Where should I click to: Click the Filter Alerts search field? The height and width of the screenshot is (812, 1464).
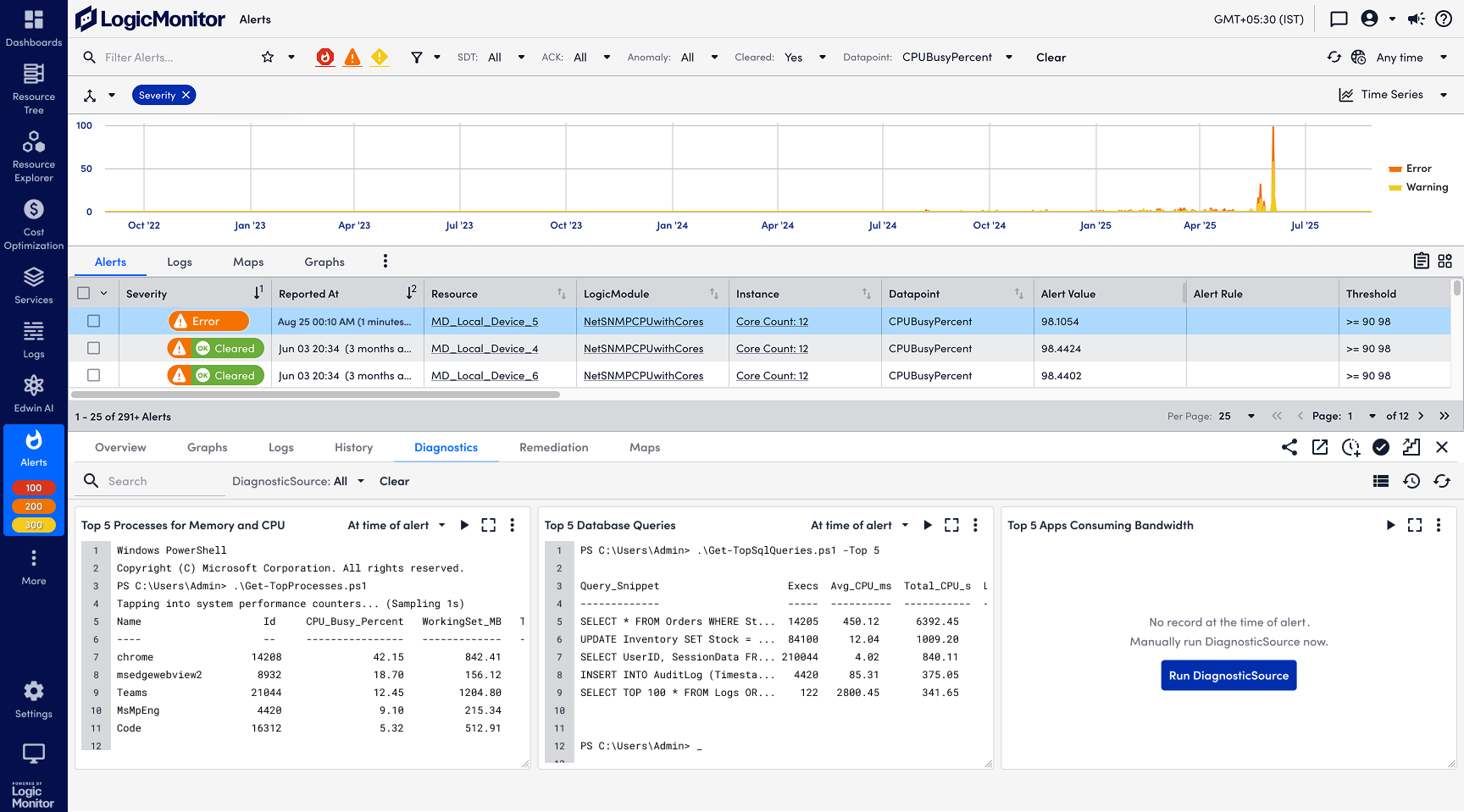pos(169,58)
